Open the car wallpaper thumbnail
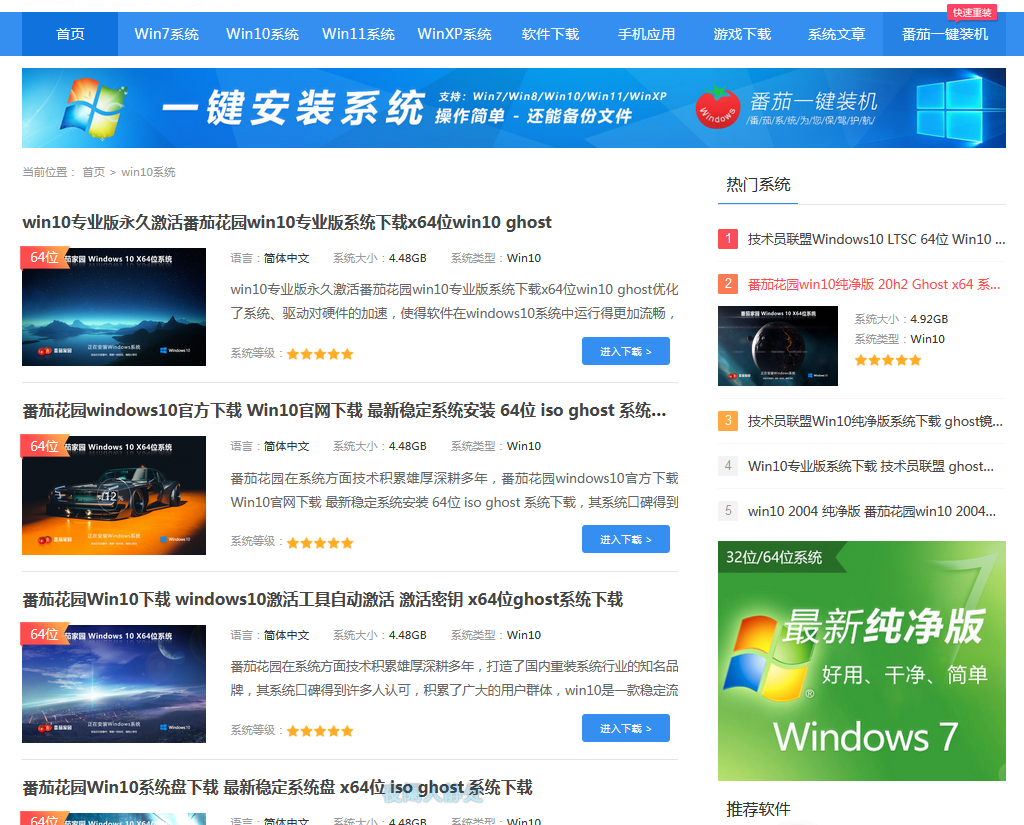 point(114,495)
